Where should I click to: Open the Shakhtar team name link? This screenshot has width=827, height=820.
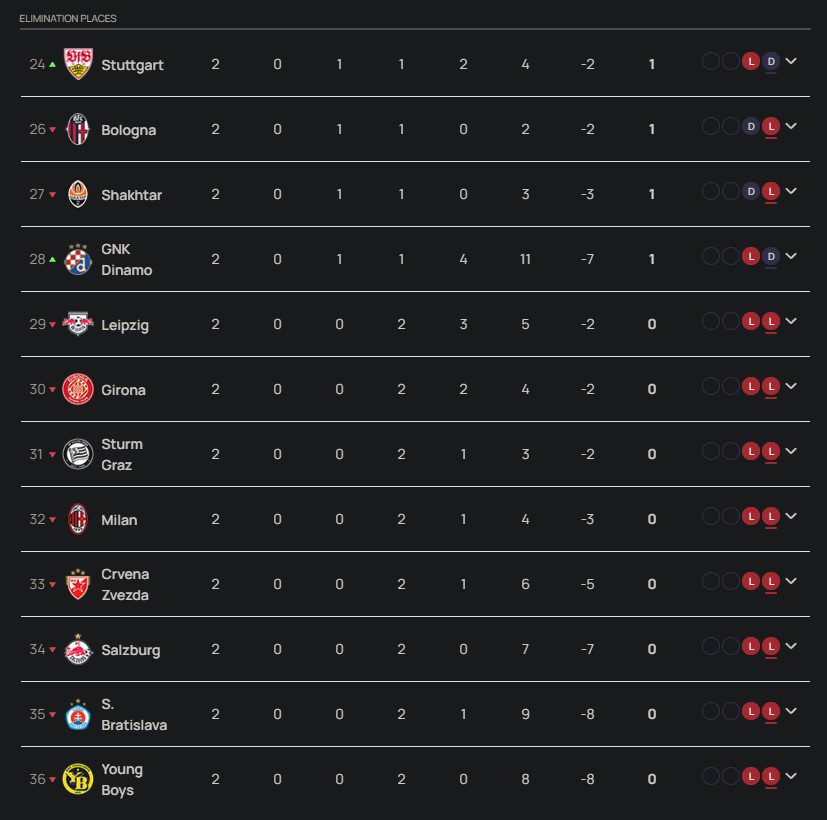[131, 195]
